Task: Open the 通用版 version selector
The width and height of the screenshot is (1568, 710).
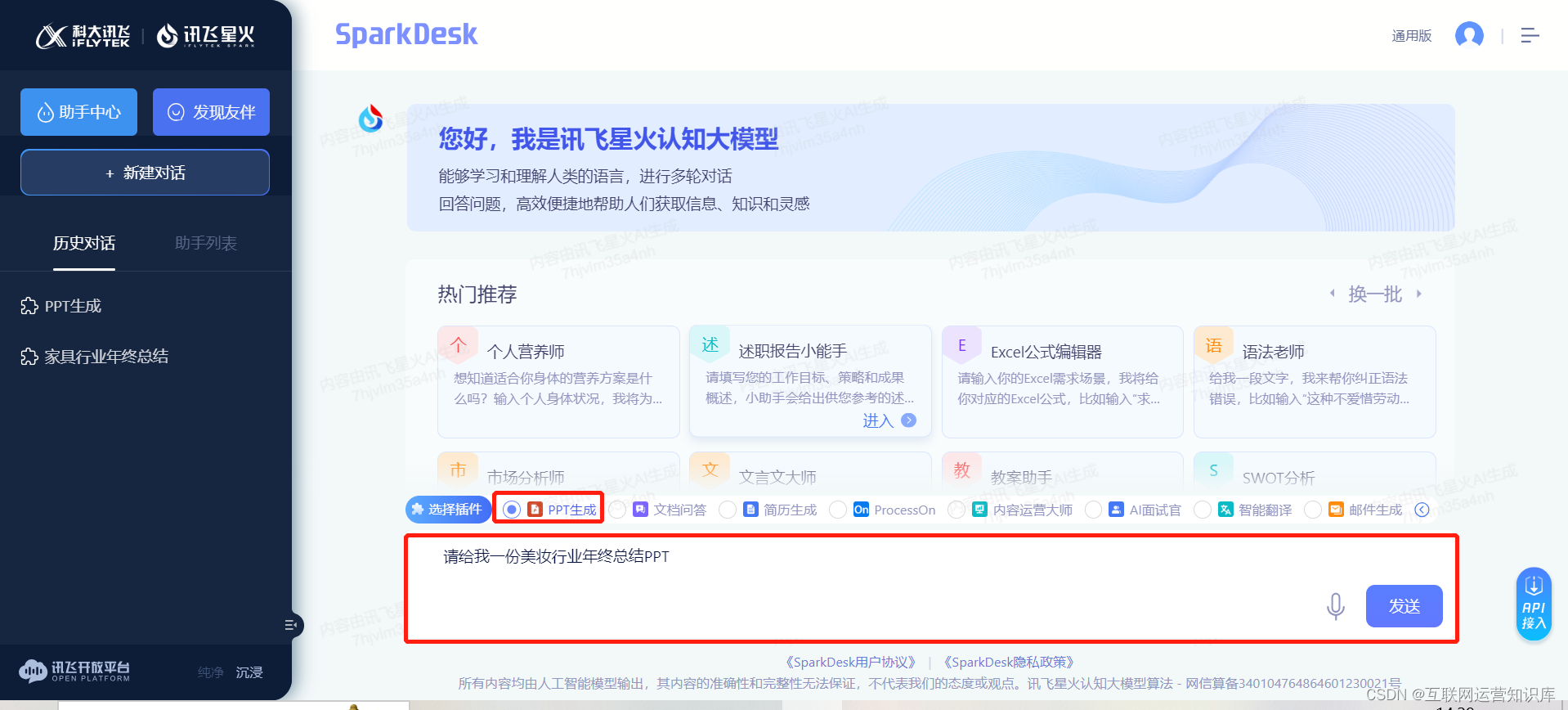Action: pos(1412,36)
